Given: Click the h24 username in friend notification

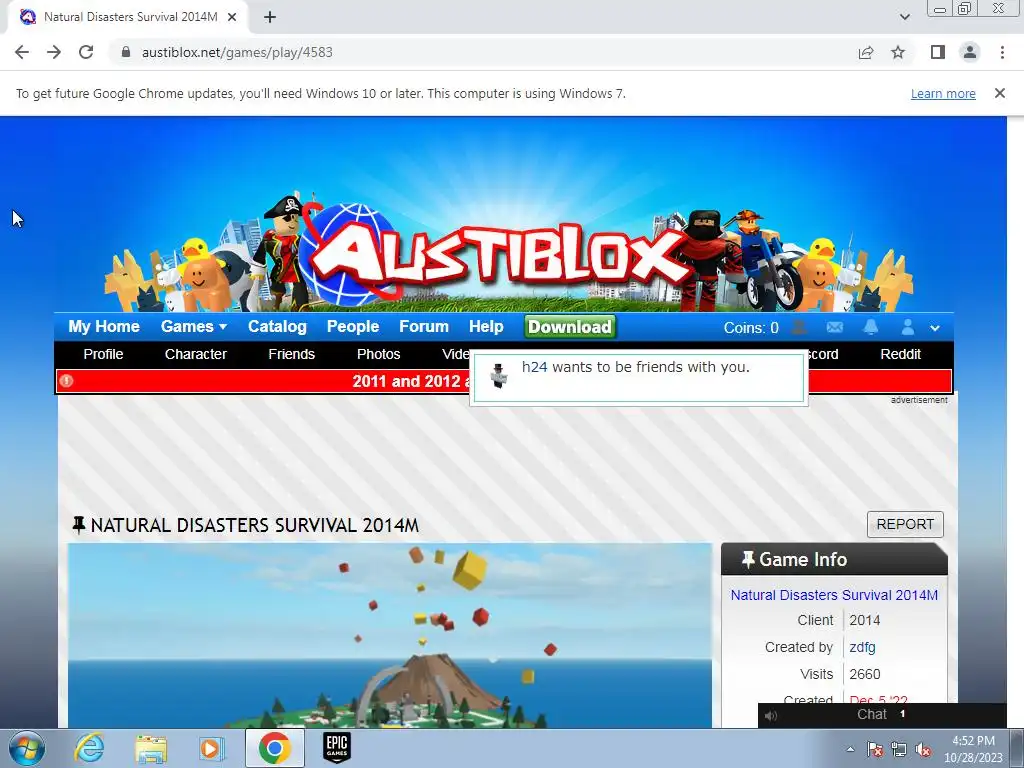Looking at the screenshot, I should (534, 367).
